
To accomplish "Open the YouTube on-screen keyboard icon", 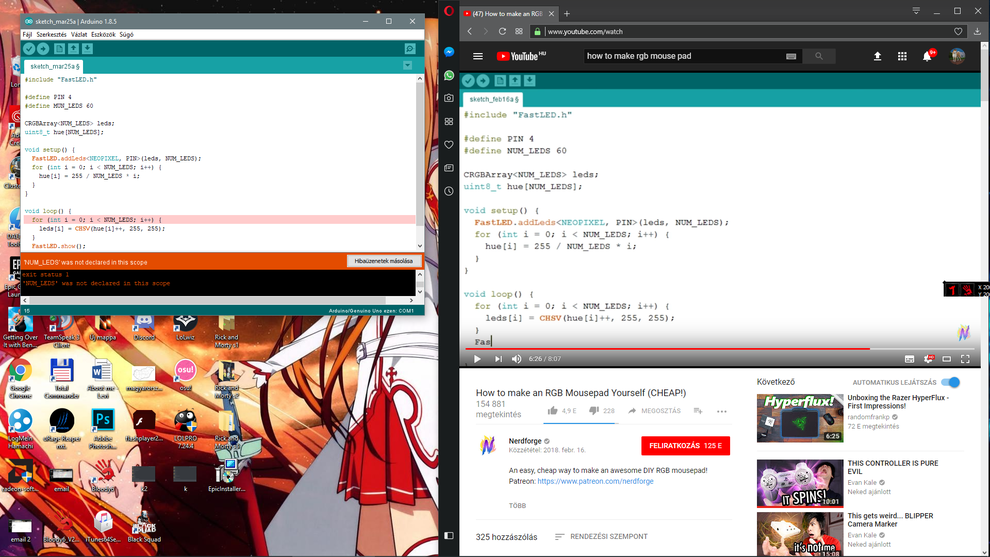I will point(791,56).
